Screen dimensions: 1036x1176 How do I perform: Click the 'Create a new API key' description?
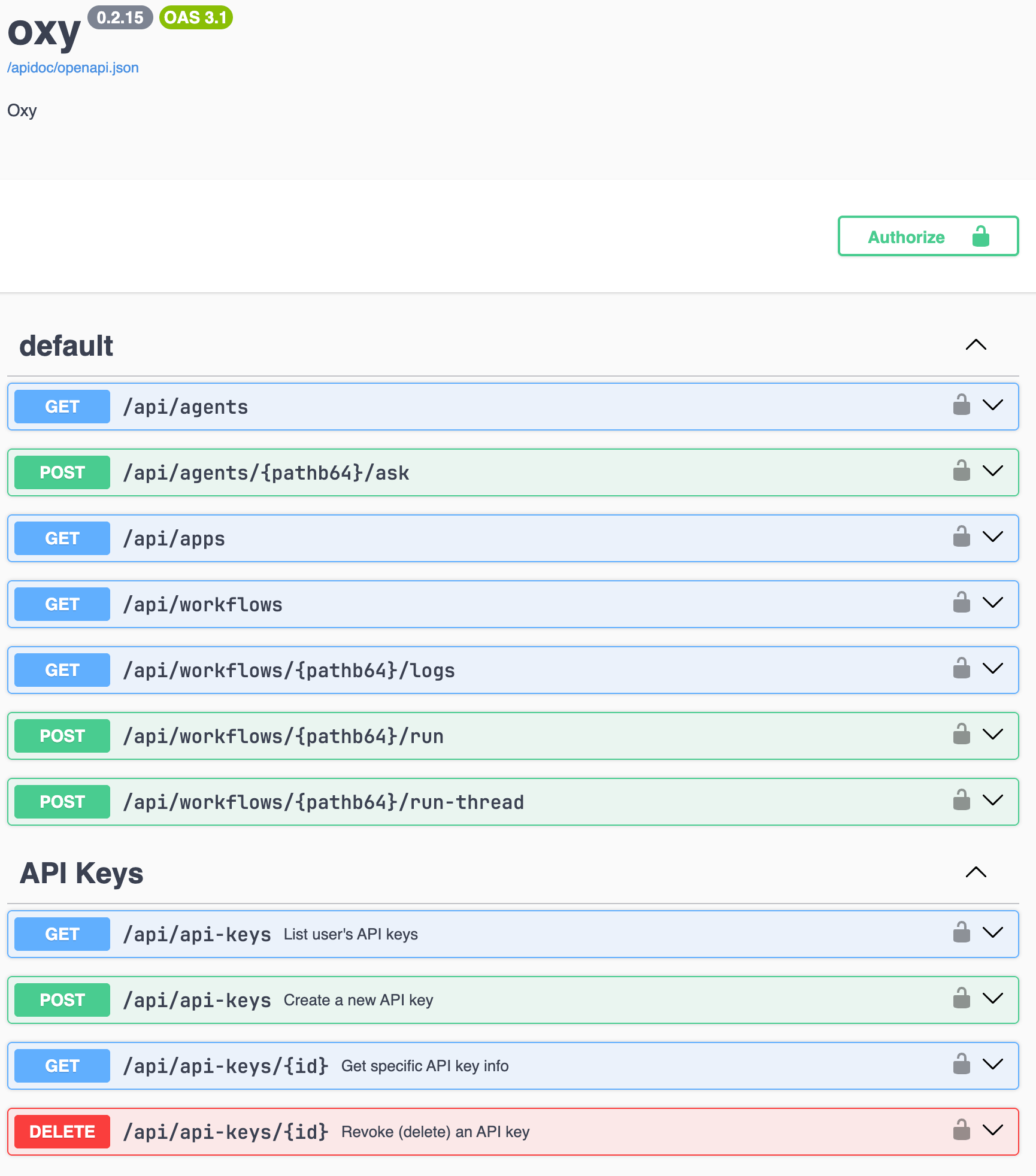(x=359, y=1000)
